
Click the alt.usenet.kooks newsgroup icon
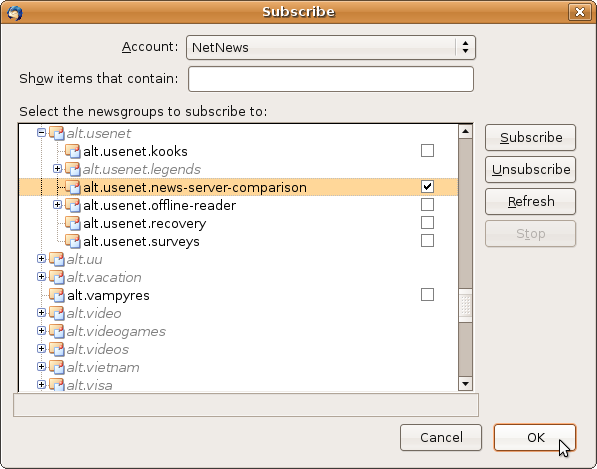tap(73, 151)
